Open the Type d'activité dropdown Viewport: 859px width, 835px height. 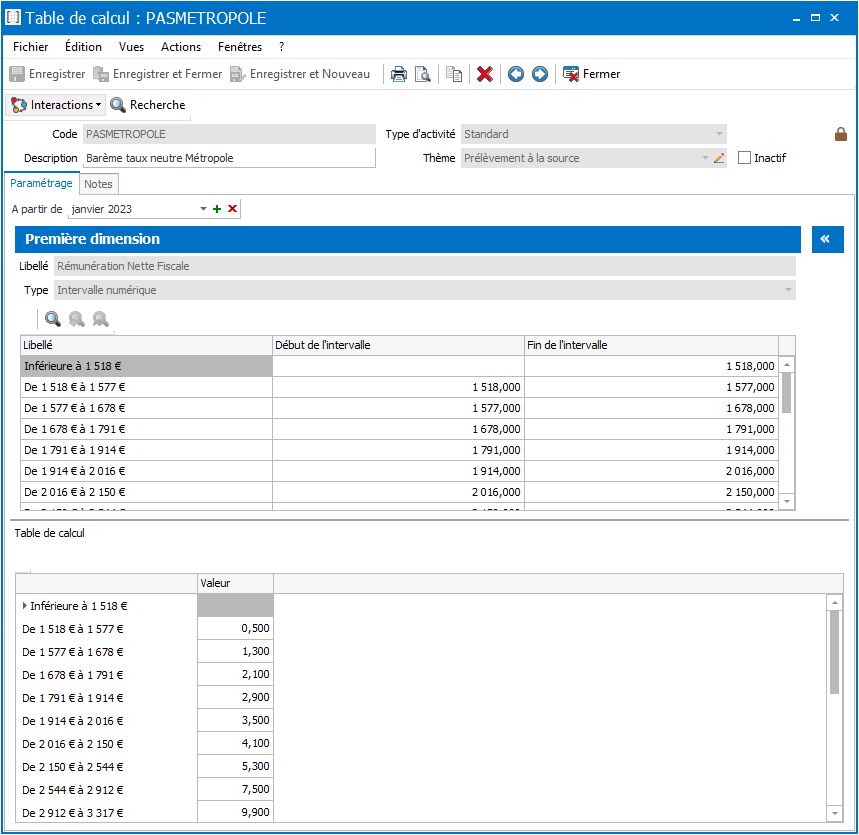(x=719, y=134)
